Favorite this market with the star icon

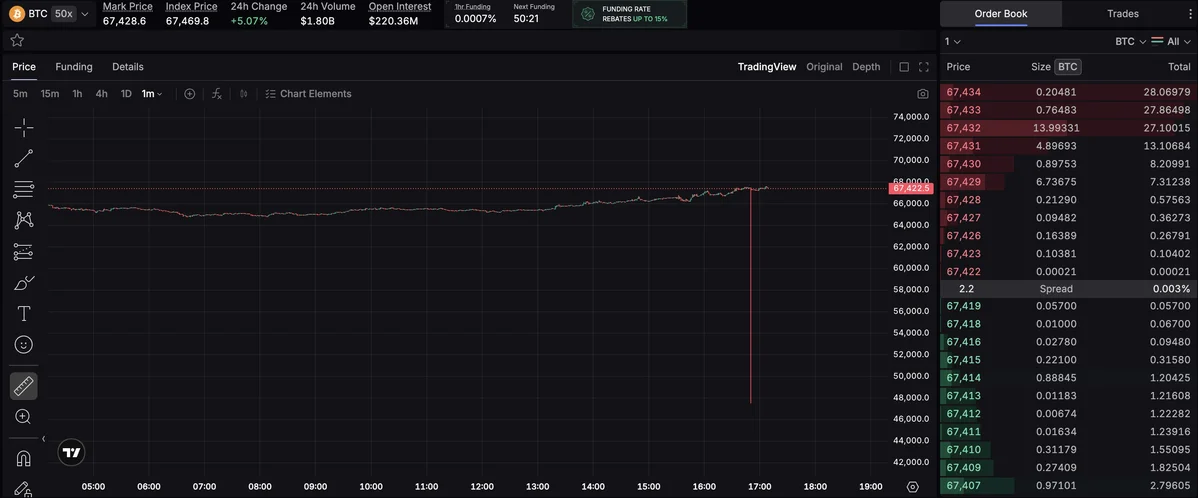click(x=17, y=40)
